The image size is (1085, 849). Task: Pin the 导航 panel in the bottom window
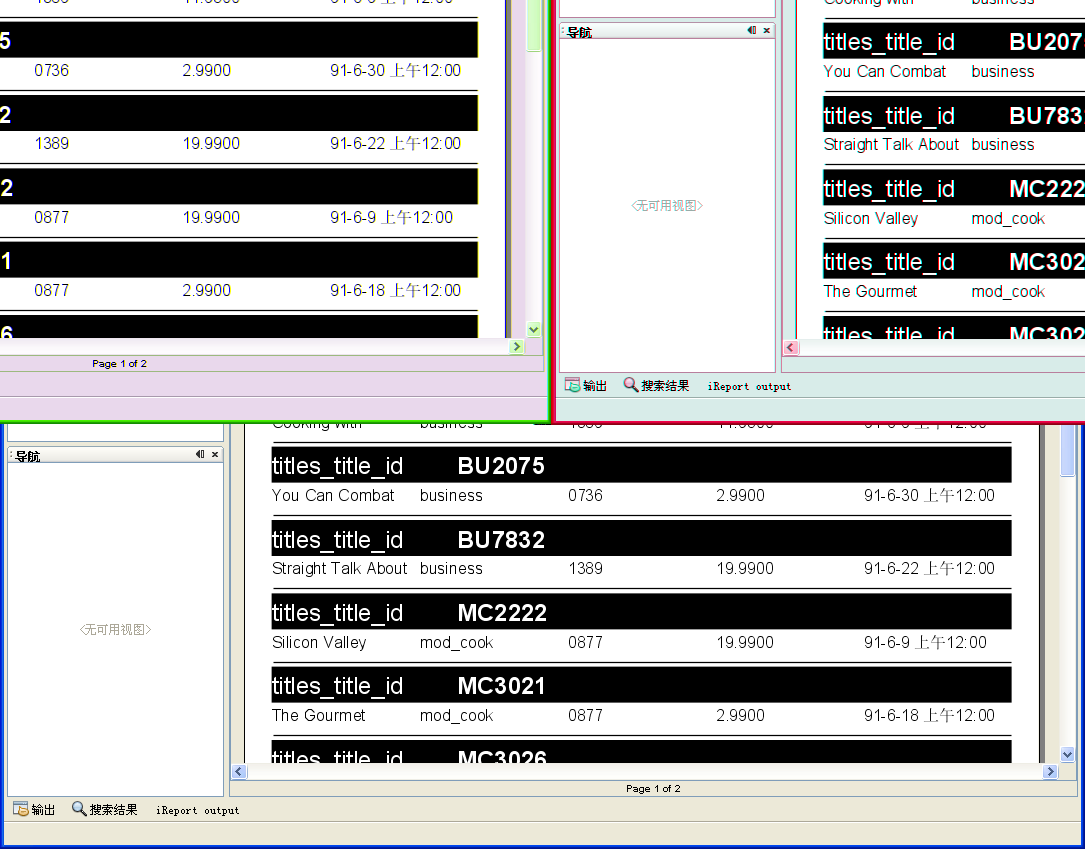(200, 455)
